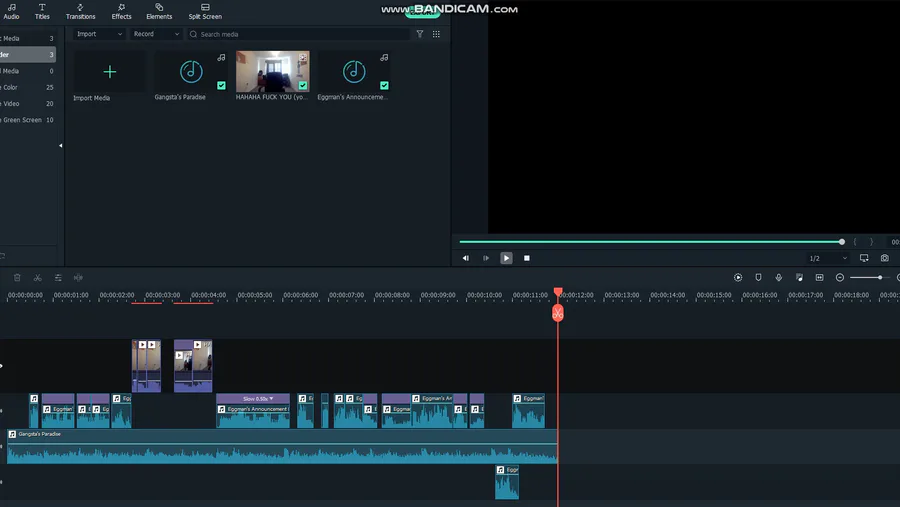Open the Slow 0.50x speed dropdown
This screenshot has height=507, width=900.
[258, 398]
